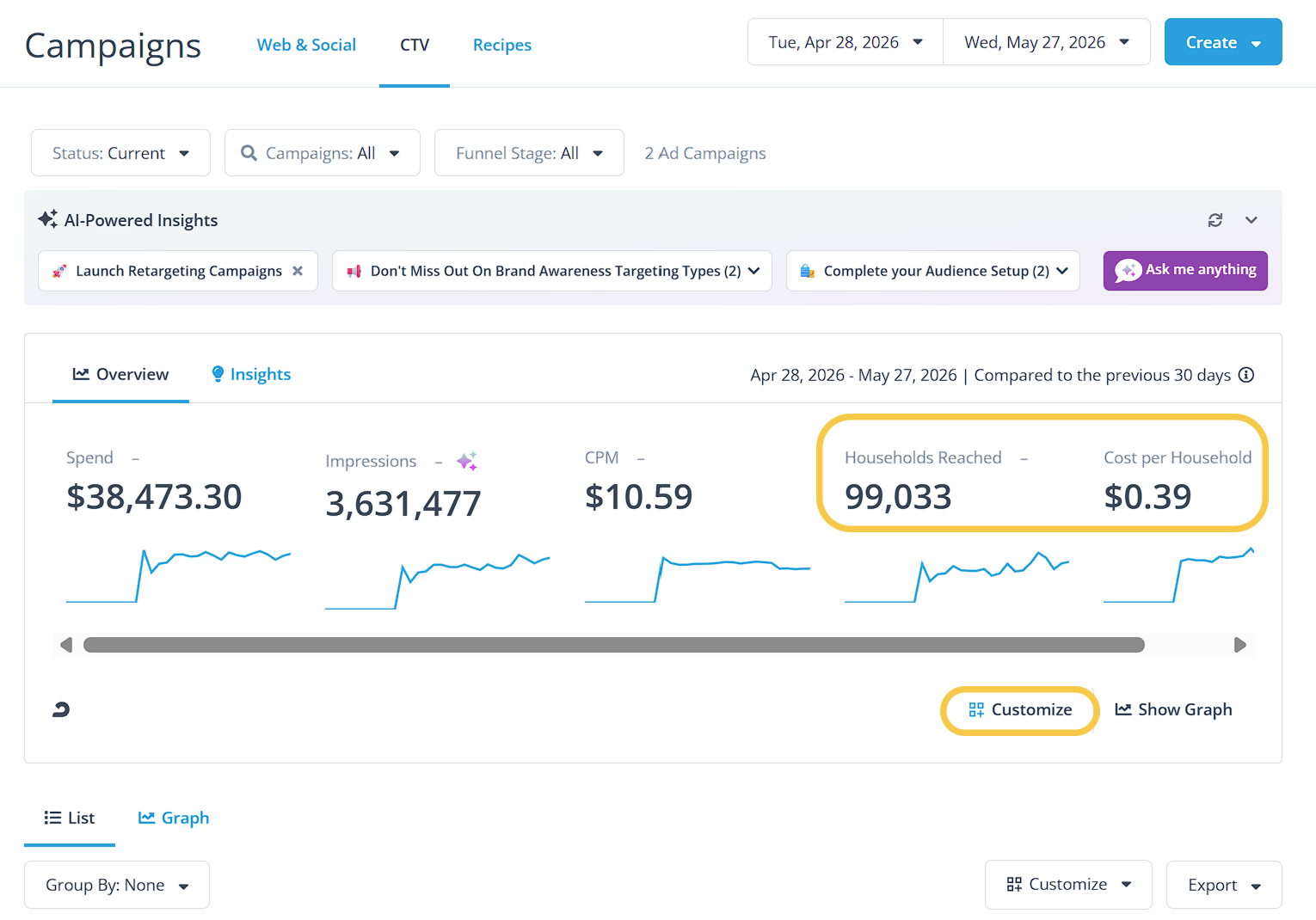Click the info icon beside comparison period

(x=1246, y=375)
